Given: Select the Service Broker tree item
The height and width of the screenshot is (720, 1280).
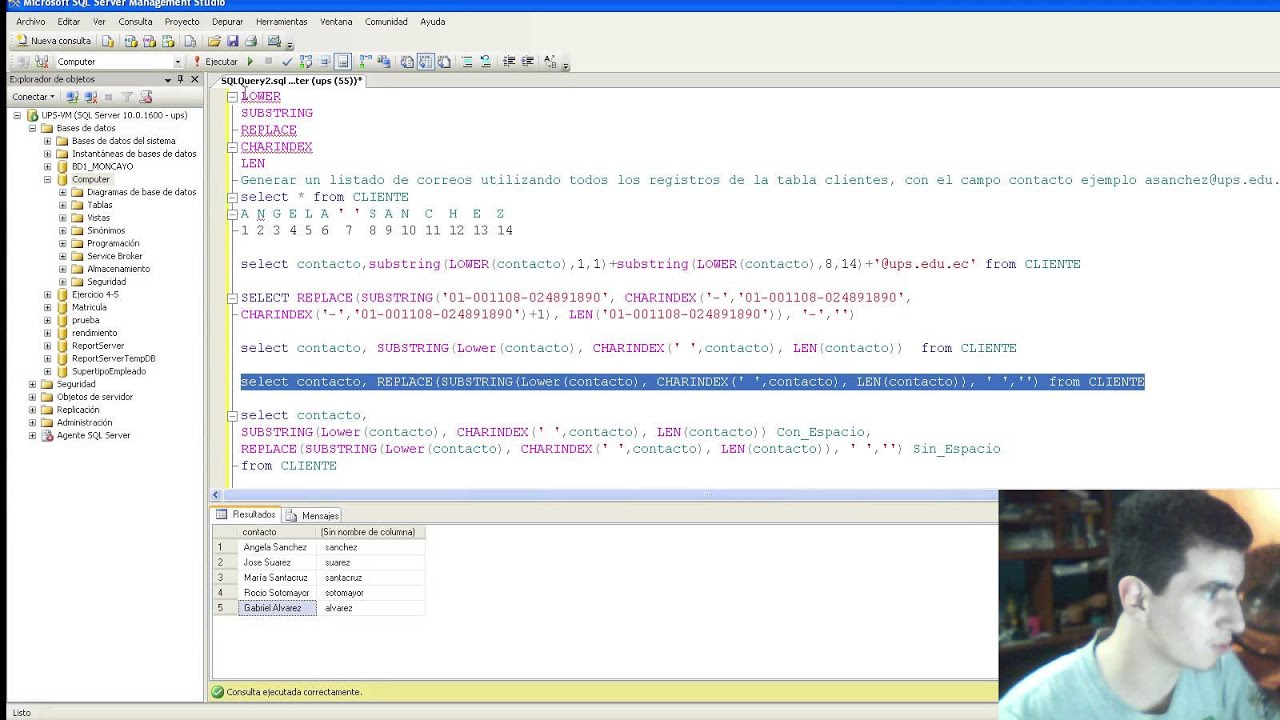Looking at the screenshot, I should [114, 257].
